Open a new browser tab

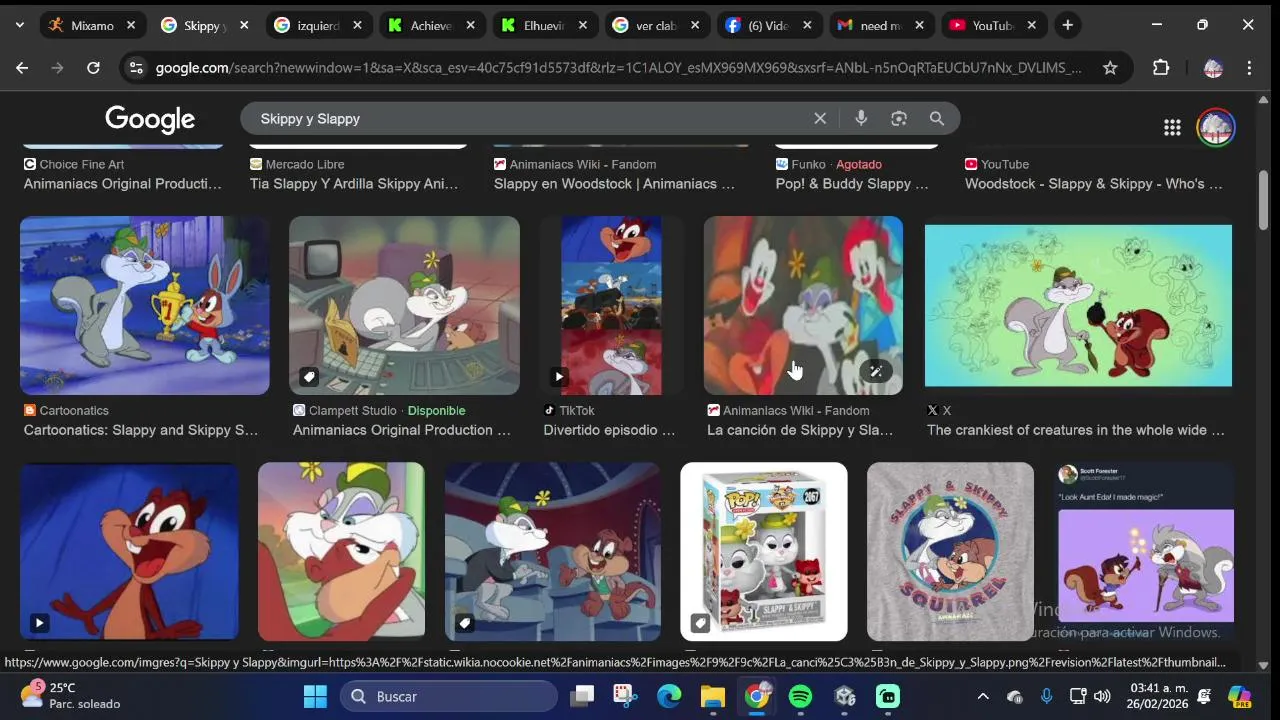pos(1068,25)
